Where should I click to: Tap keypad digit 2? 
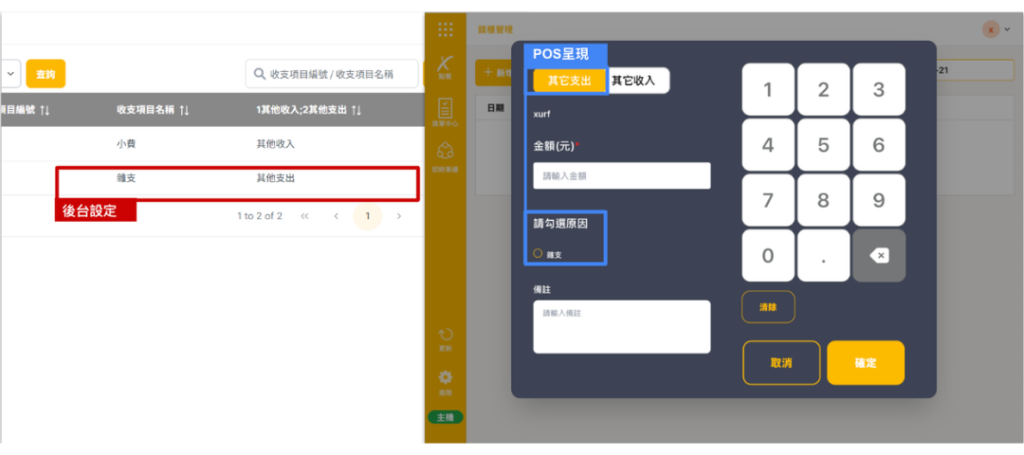click(x=824, y=89)
